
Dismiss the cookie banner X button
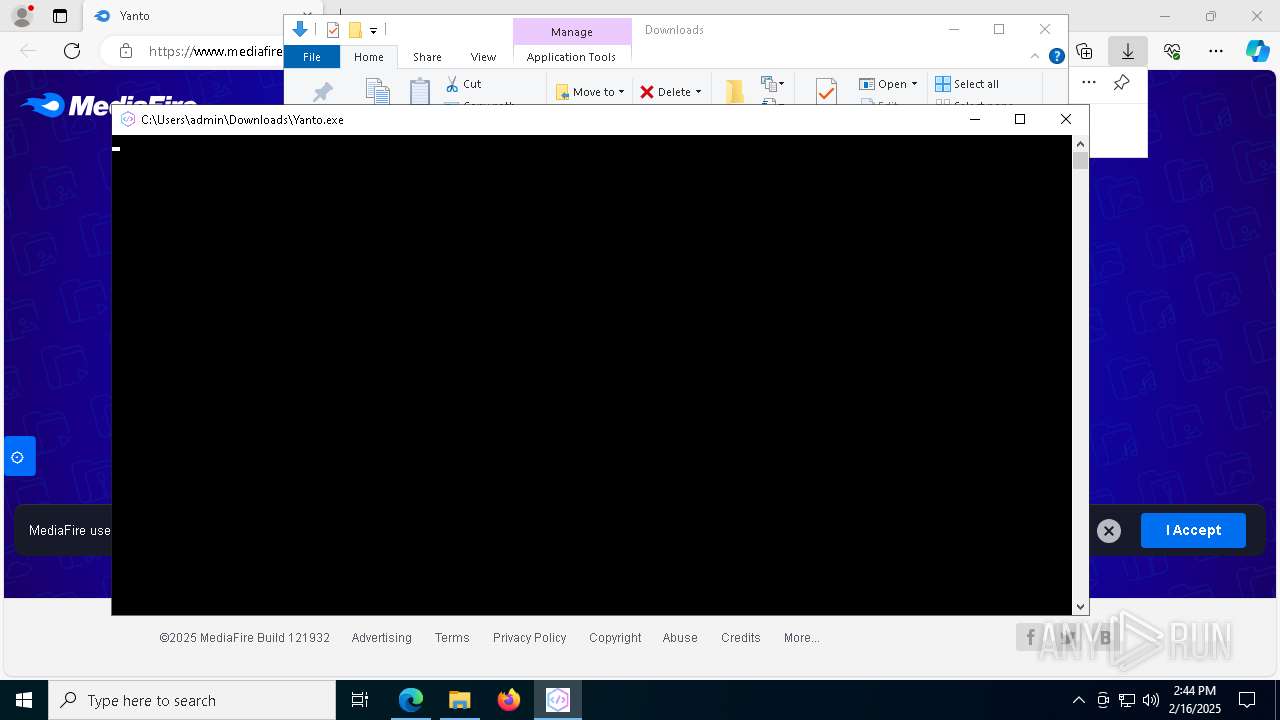click(1108, 531)
